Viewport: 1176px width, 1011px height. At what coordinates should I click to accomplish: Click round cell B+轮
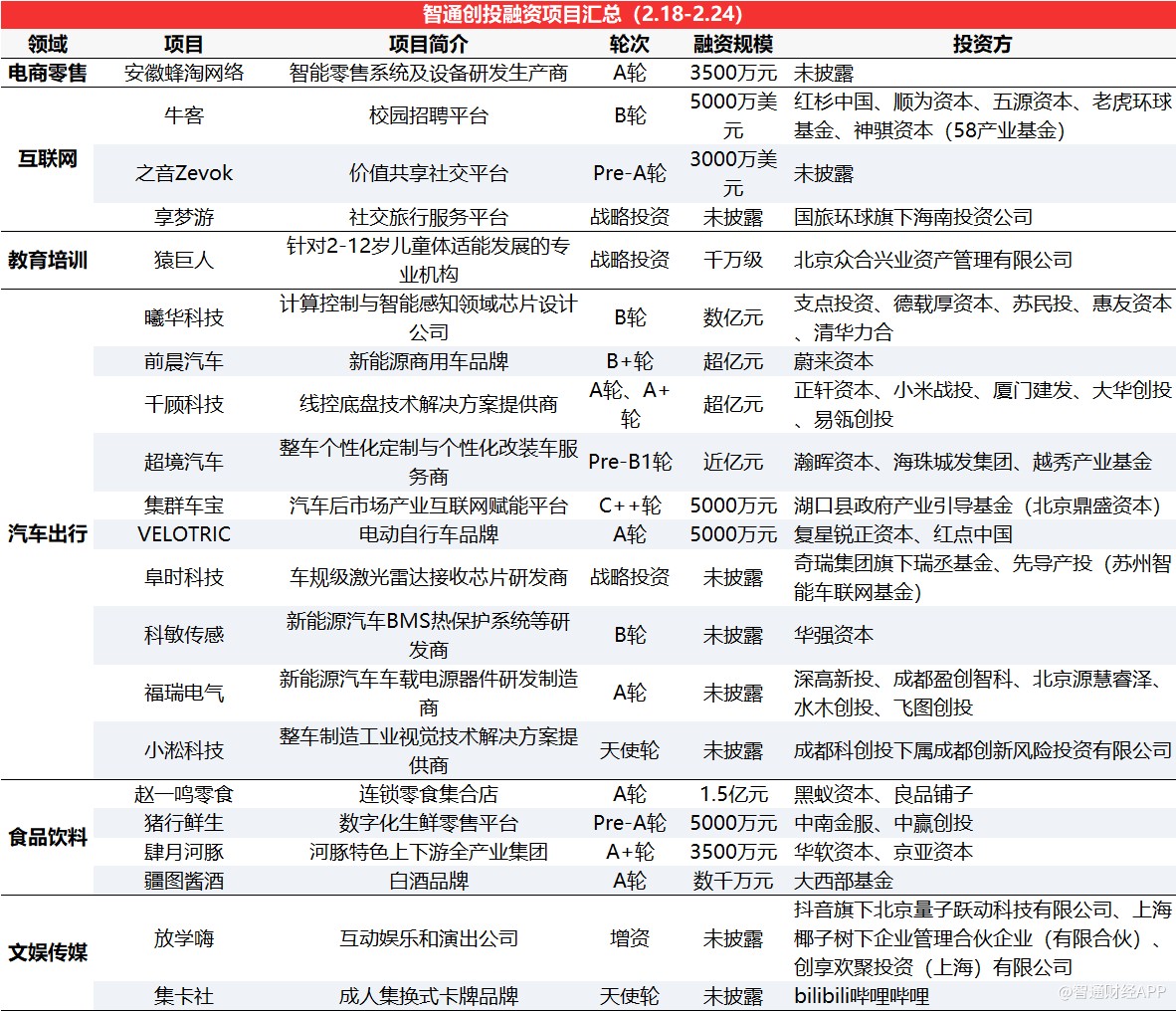[x=630, y=361]
